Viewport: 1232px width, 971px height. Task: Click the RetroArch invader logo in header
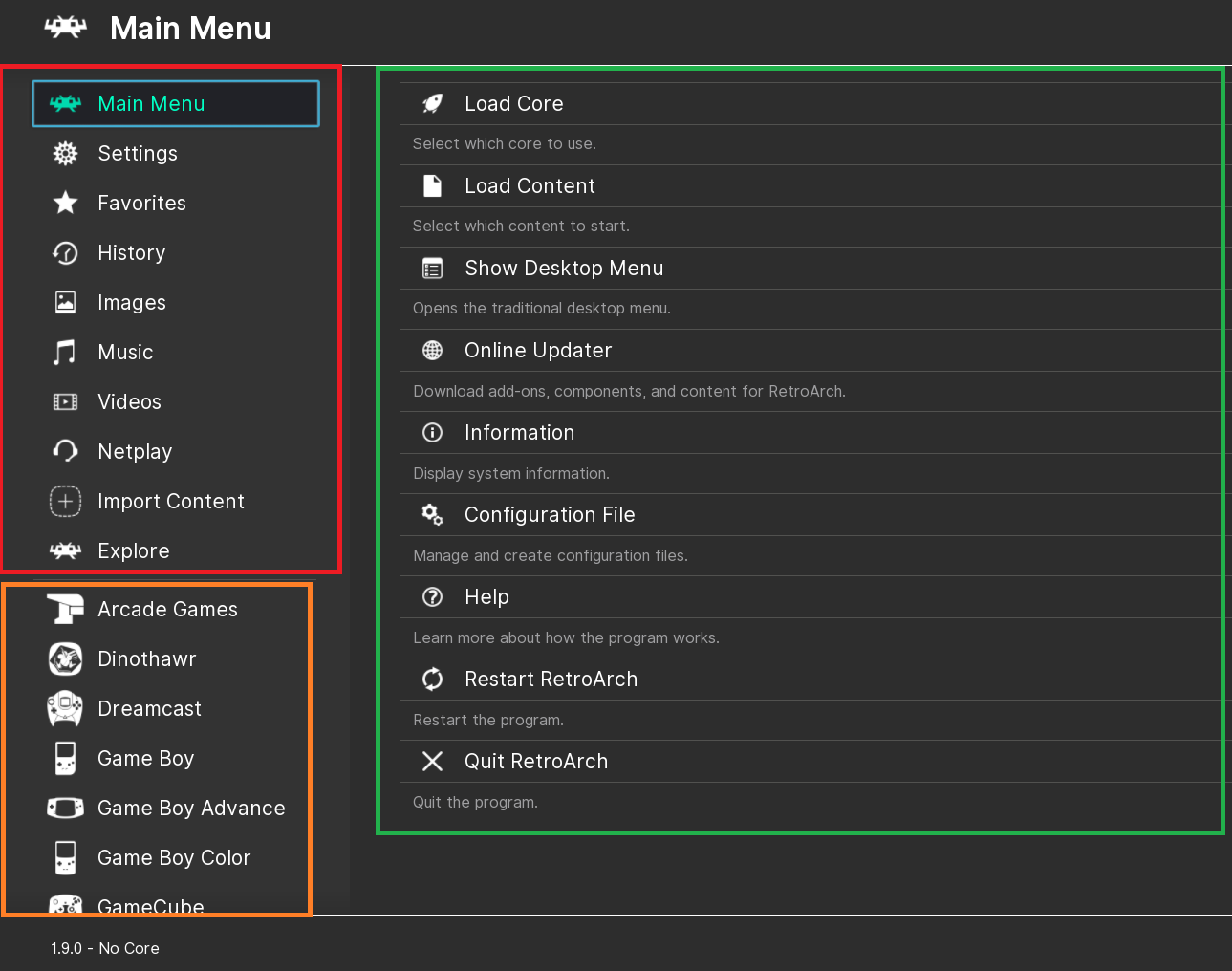[65, 28]
